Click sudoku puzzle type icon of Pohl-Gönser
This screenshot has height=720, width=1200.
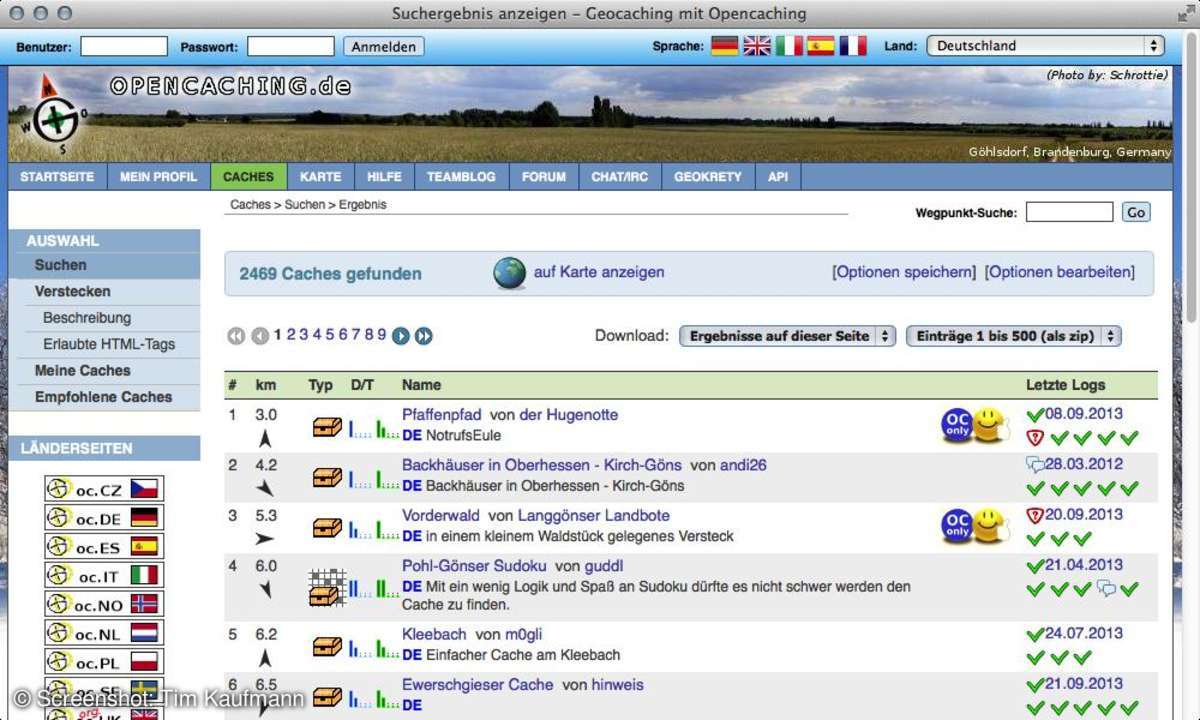(327, 587)
